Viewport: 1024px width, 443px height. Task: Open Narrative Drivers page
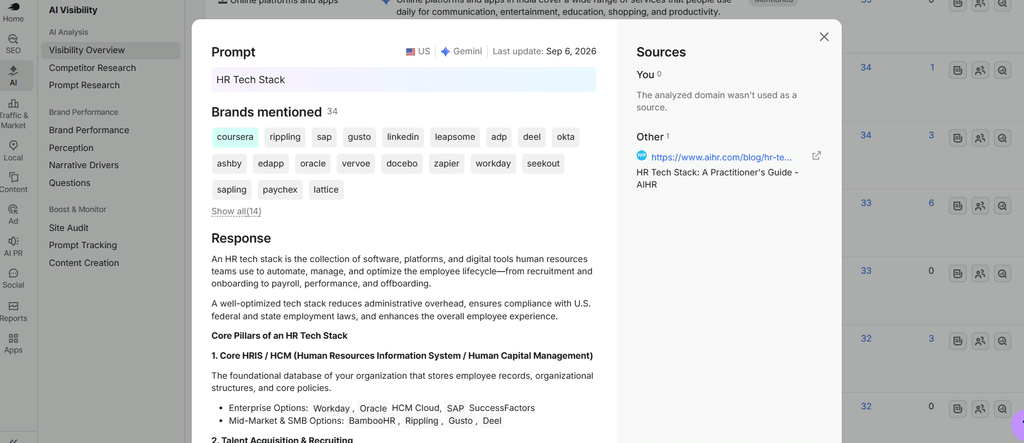pos(84,165)
